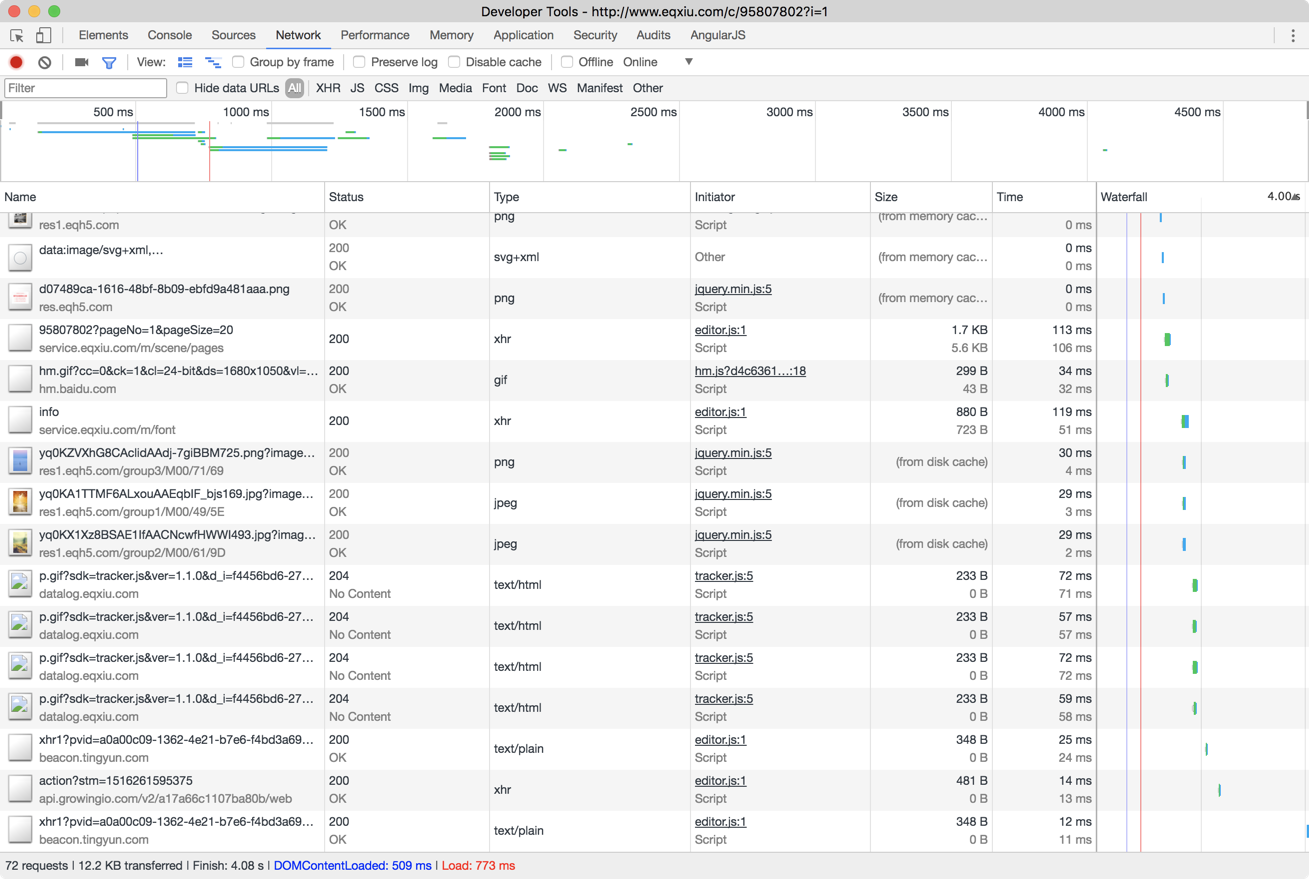Click icon of data:image/svg+xml row
Image resolution: width=1309 pixels, height=879 pixels.
[x=20, y=257]
